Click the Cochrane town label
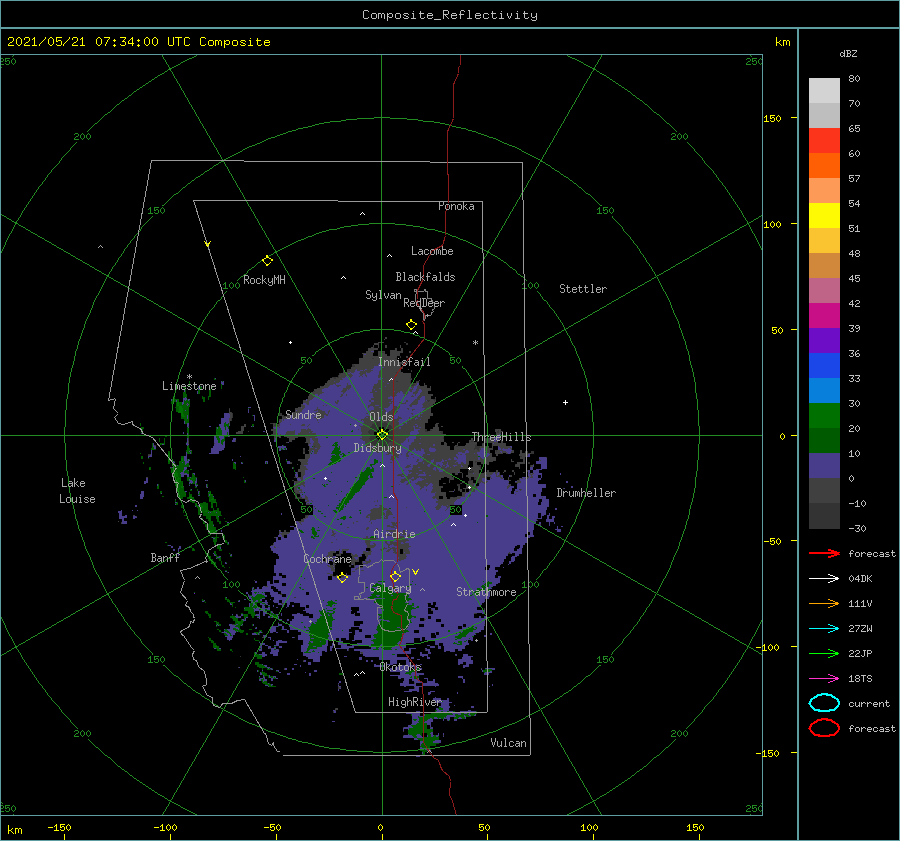The image size is (900, 841). pyautogui.click(x=327, y=559)
